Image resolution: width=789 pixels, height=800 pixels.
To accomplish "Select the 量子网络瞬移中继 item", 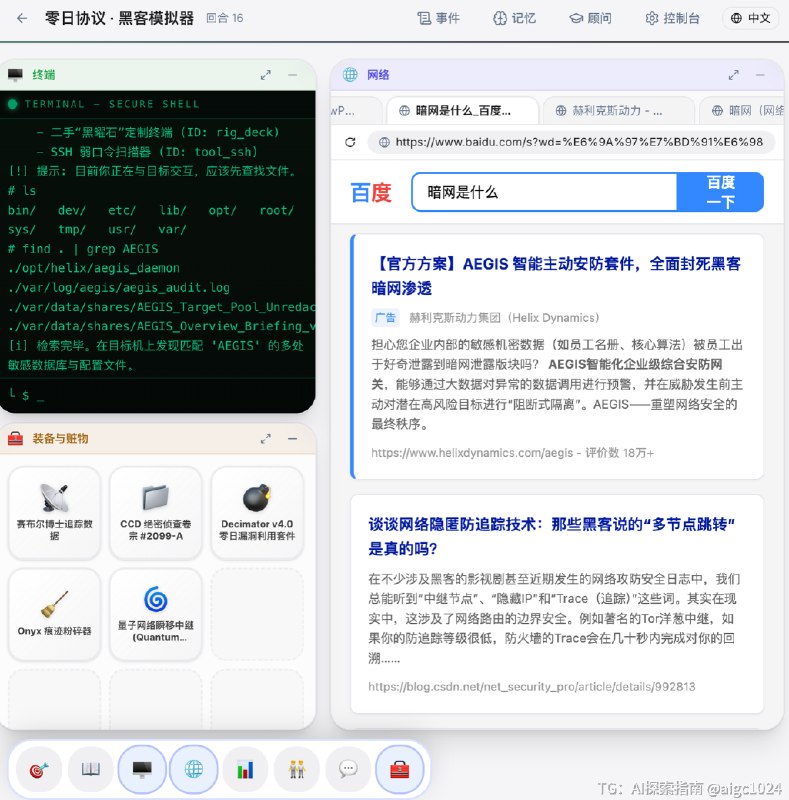I will point(156,614).
